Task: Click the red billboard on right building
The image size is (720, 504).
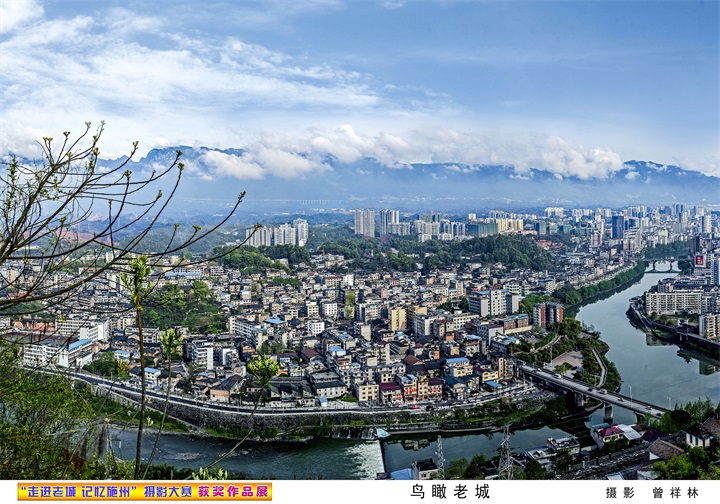Action: (x=699, y=260)
